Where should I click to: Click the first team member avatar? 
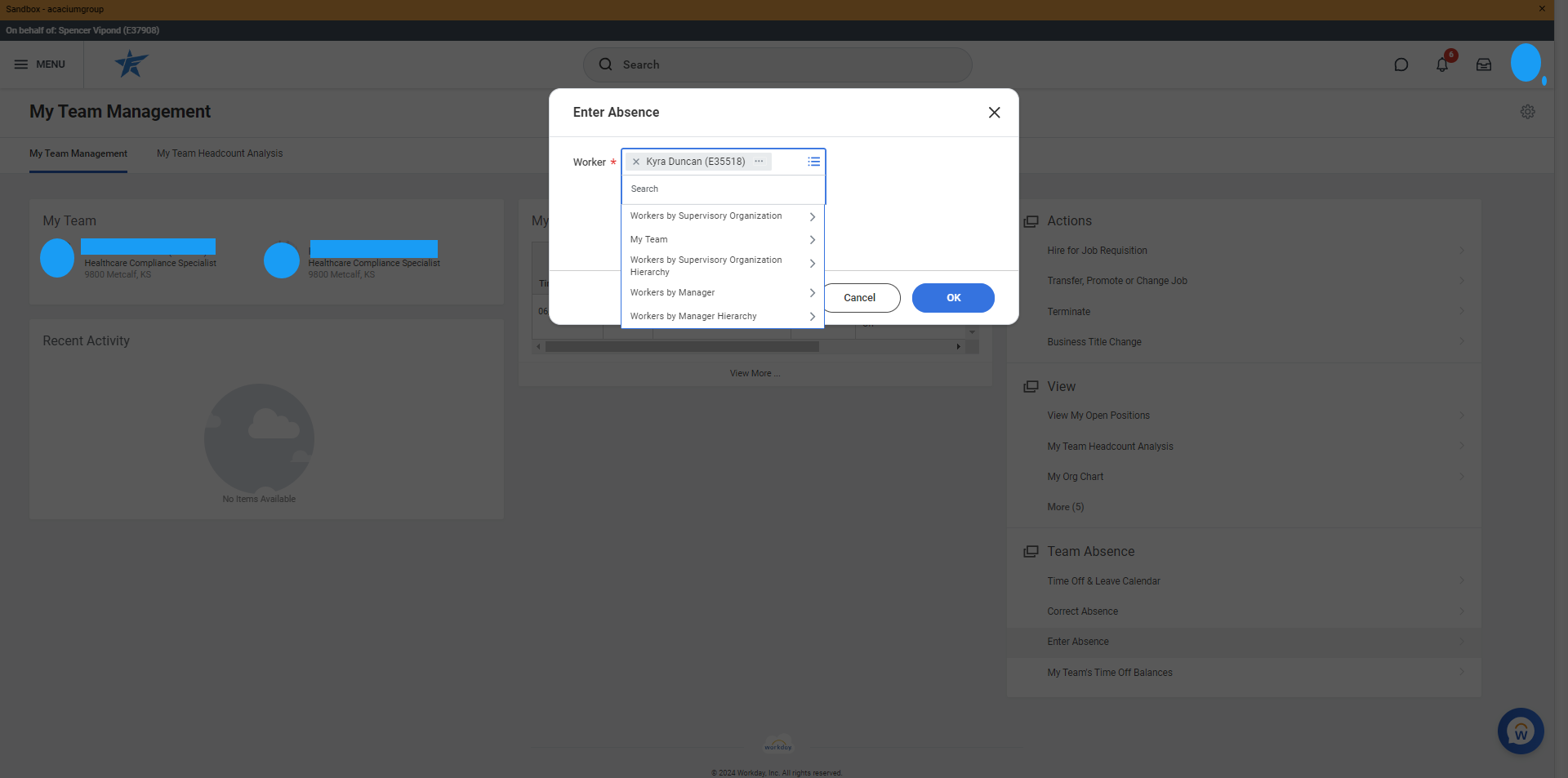click(57, 258)
